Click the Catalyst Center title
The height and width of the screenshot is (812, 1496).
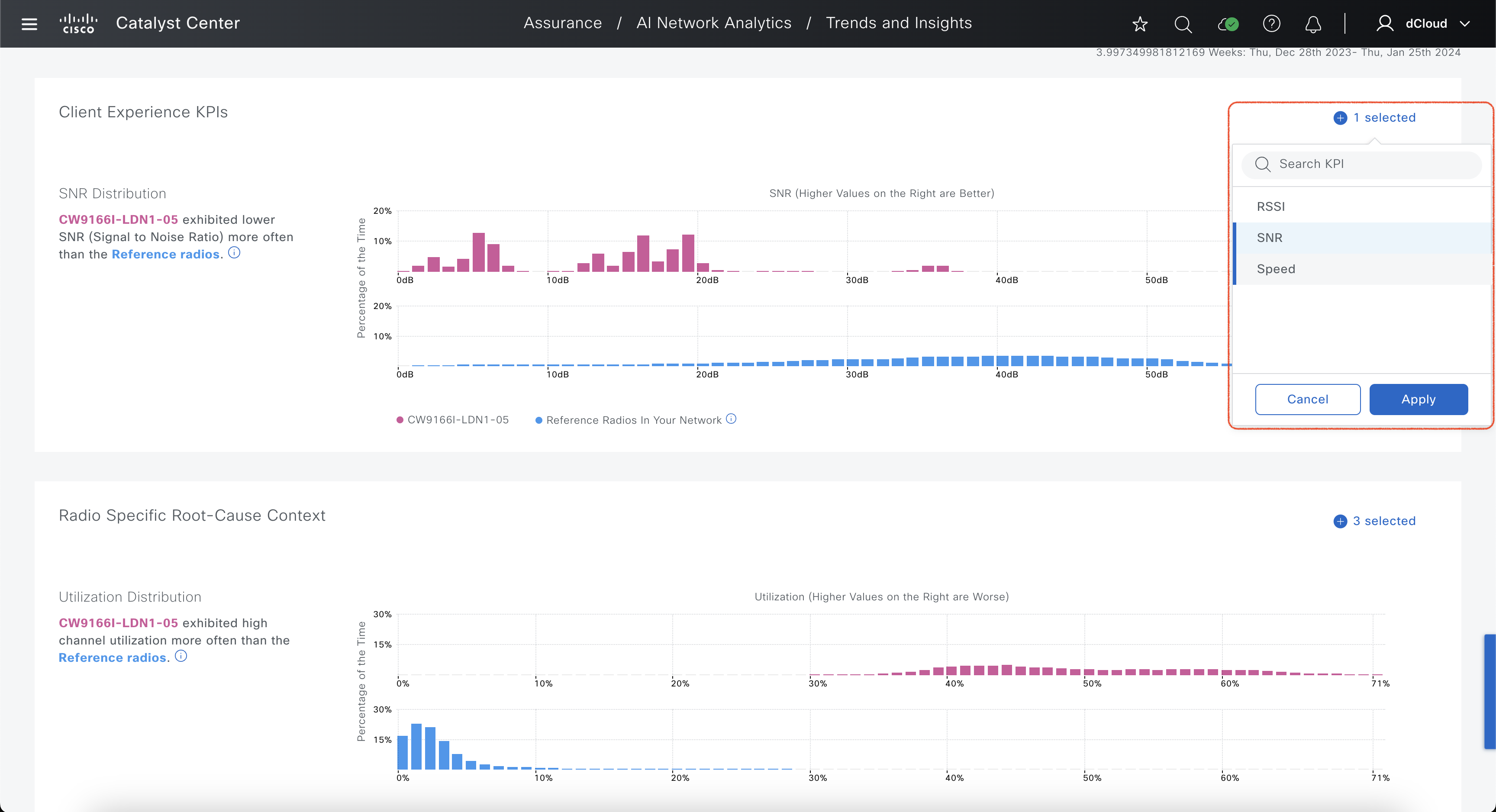click(178, 23)
